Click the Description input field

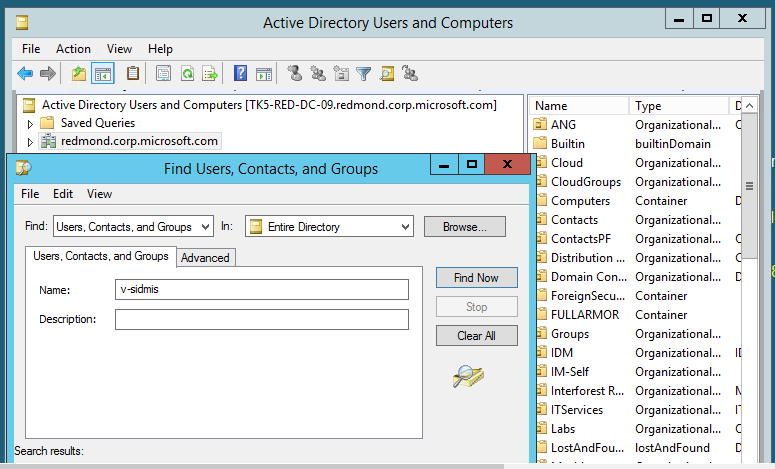coord(262,319)
